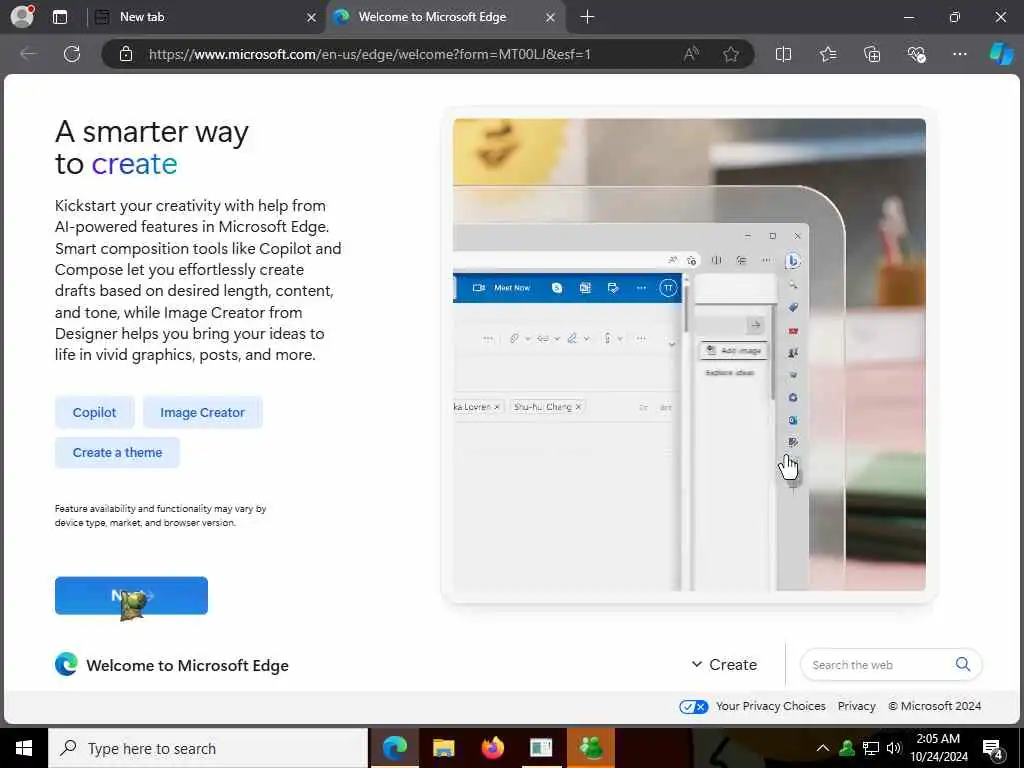
Task: Open the volume control
Action: [893, 748]
